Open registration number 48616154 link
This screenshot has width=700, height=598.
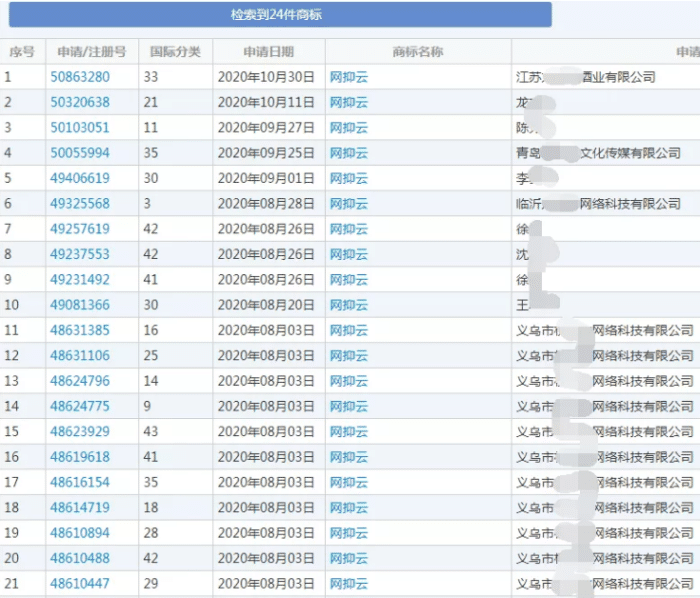click(80, 482)
